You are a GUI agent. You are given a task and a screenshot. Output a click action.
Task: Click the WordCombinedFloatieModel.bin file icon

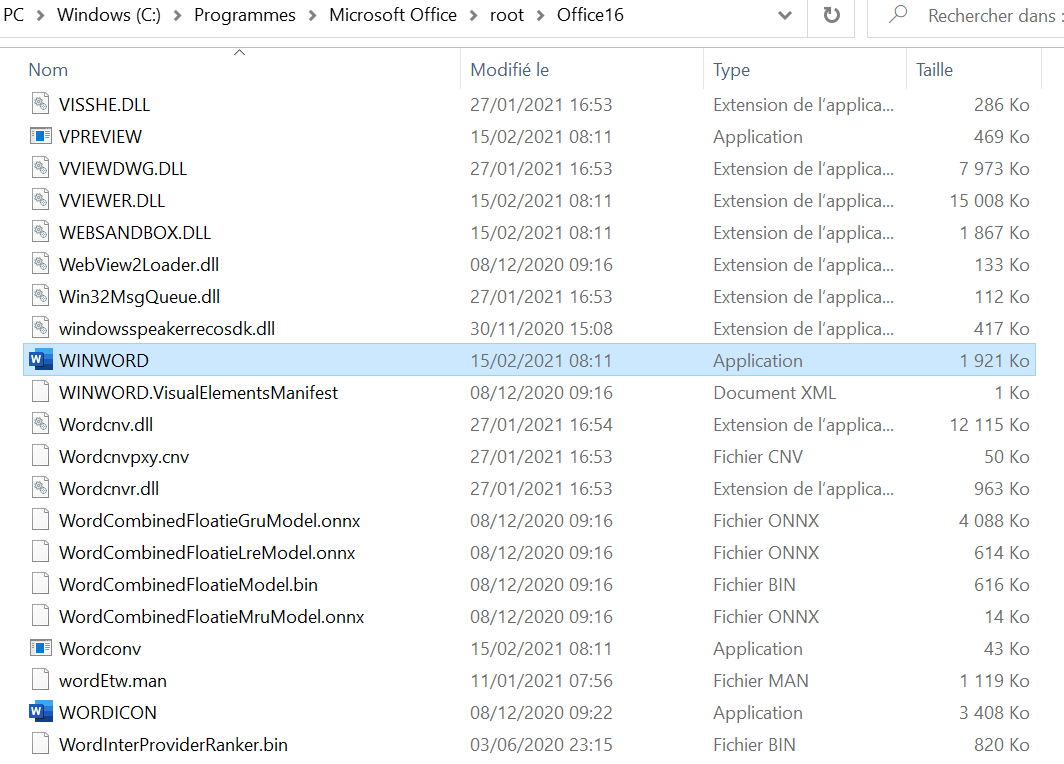click(41, 584)
